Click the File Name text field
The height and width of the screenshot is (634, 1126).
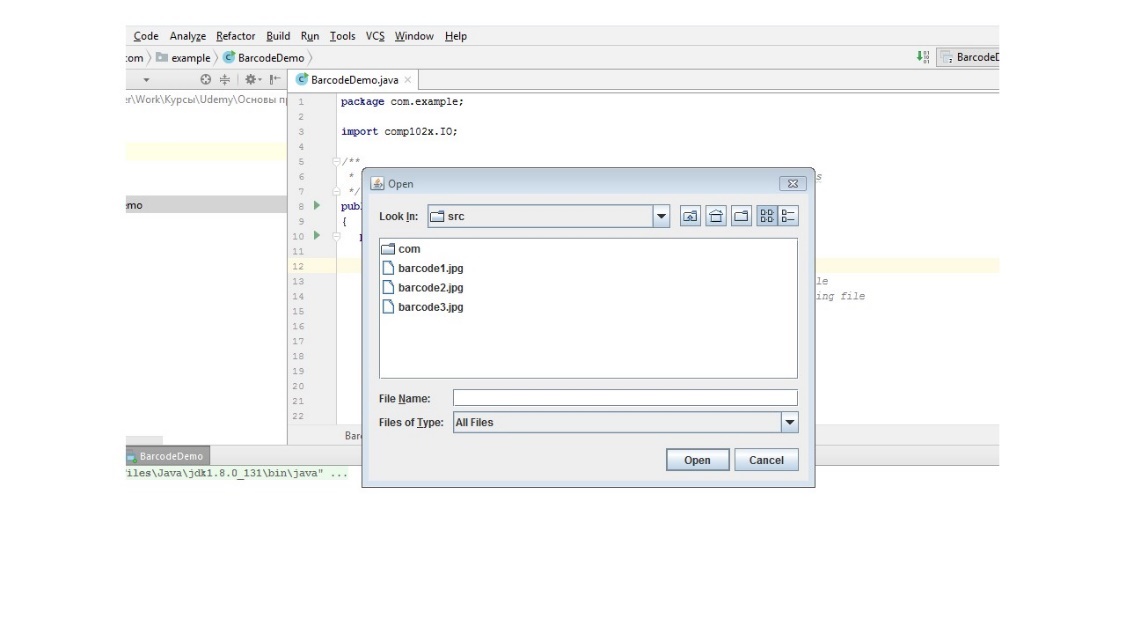click(x=624, y=398)
